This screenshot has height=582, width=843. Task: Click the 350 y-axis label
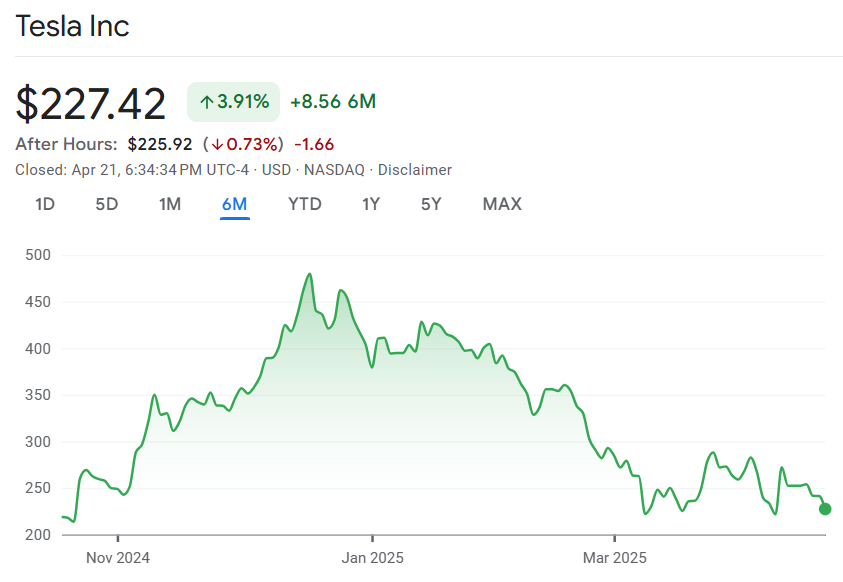(x=38, y=395)
